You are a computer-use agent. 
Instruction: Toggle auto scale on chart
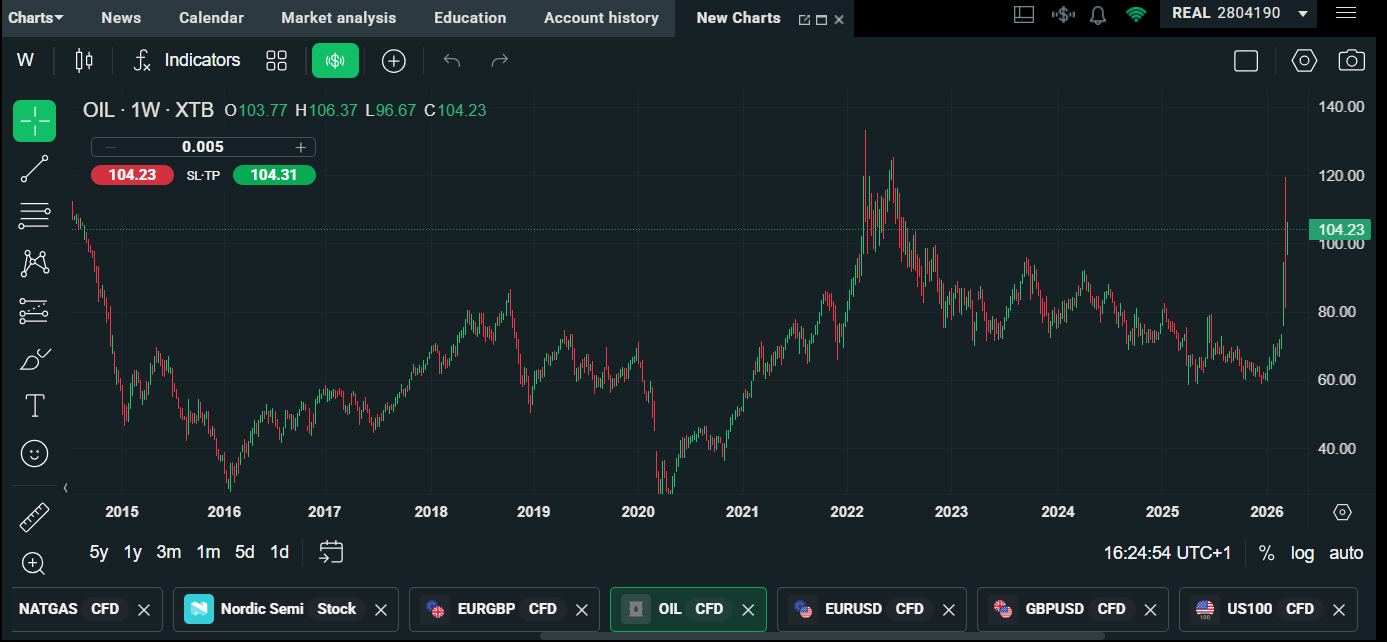pyautogui.click(x=1346, y=553)
